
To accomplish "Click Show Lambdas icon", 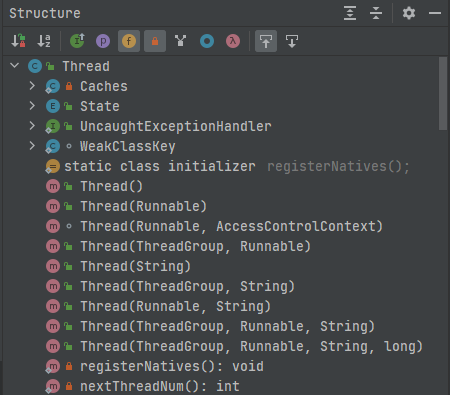I will 233,41.
